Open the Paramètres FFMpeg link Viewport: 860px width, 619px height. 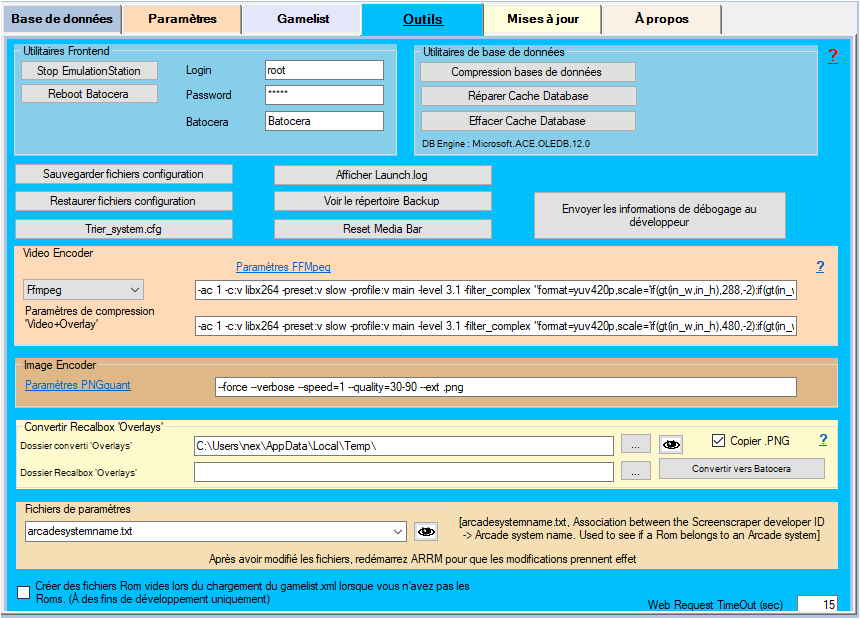point(283,267)
